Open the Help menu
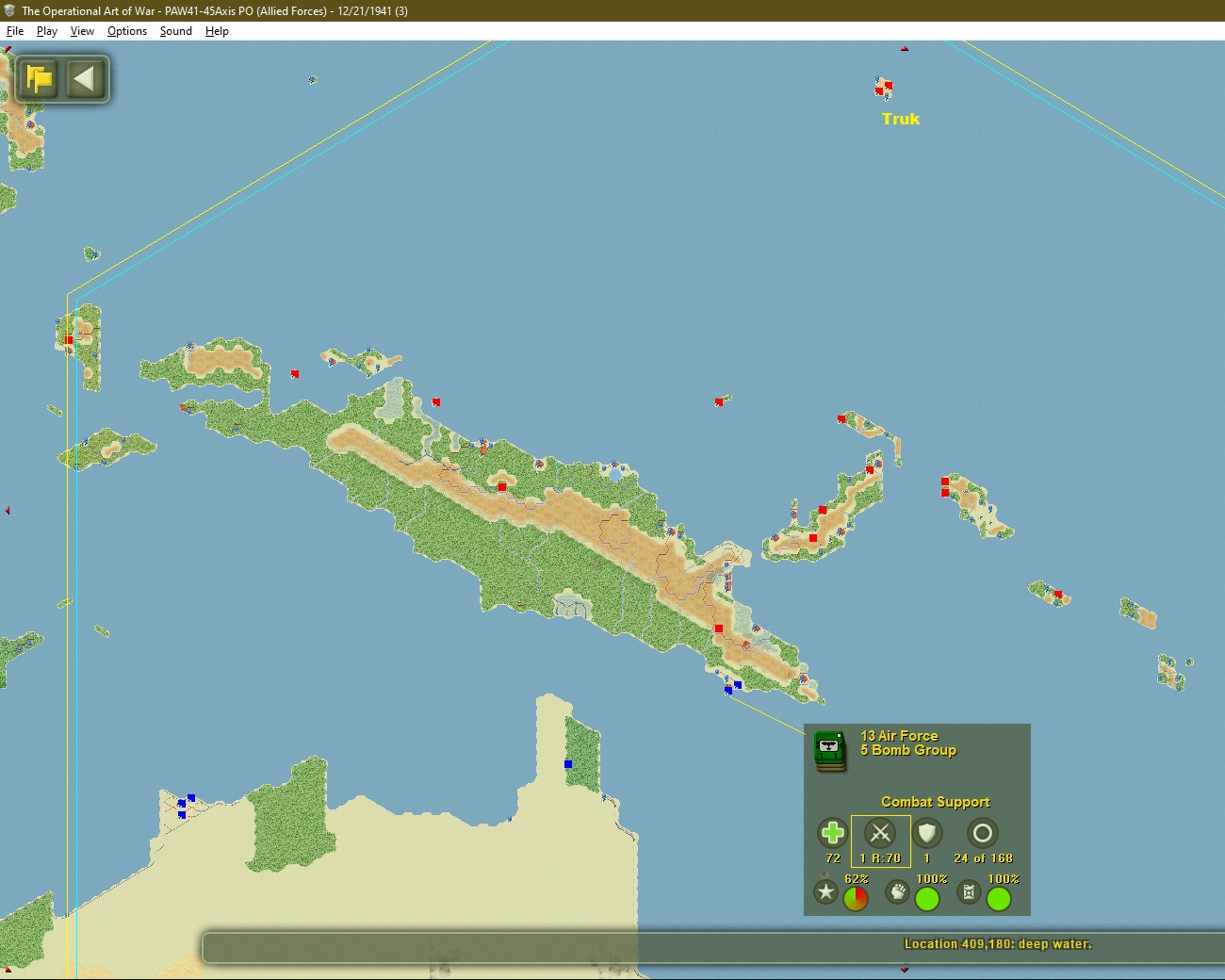Image resolution: width=1225 pixels, height=980 pixels. point(217,31)
